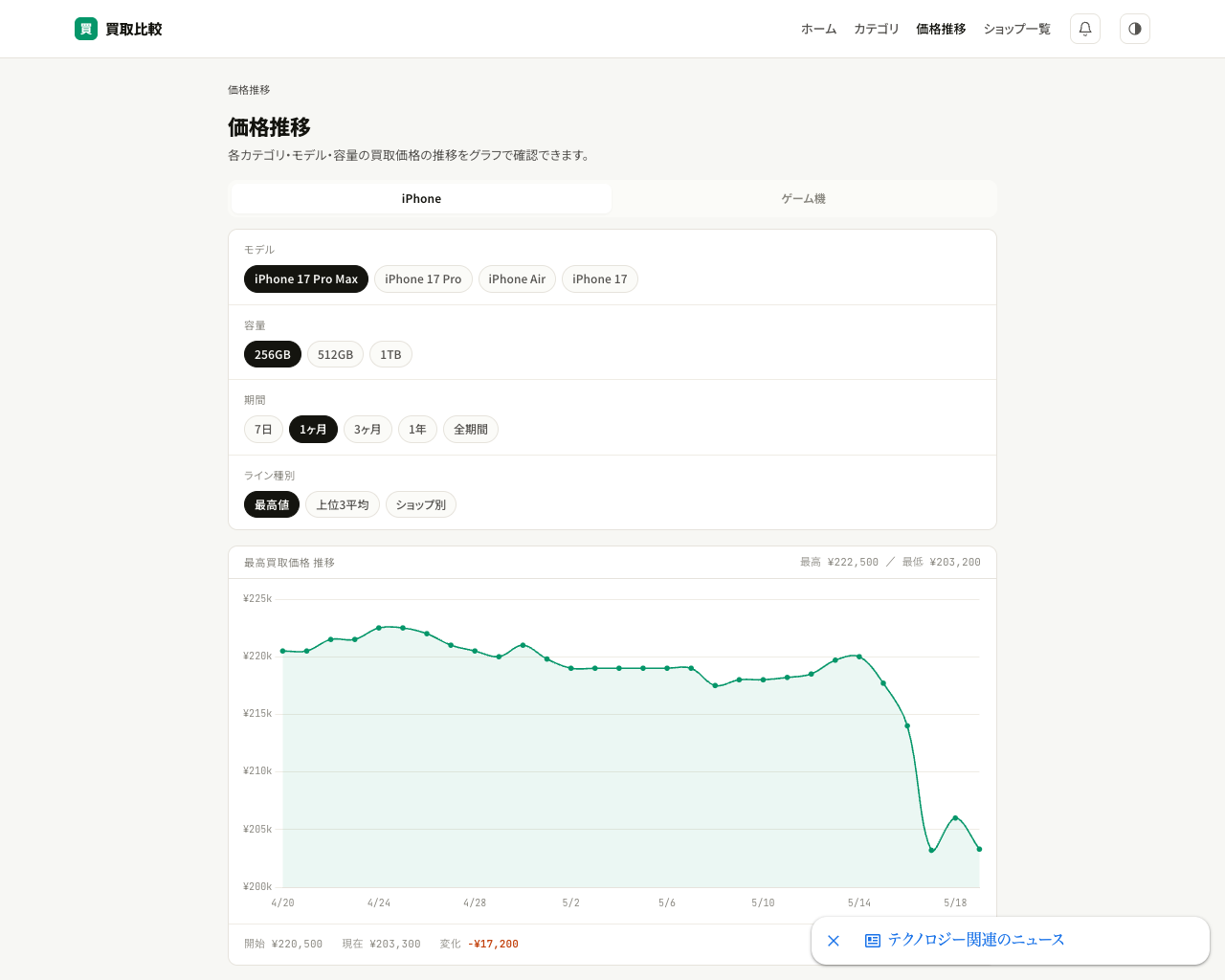Choose 512GB capacity

335,354
